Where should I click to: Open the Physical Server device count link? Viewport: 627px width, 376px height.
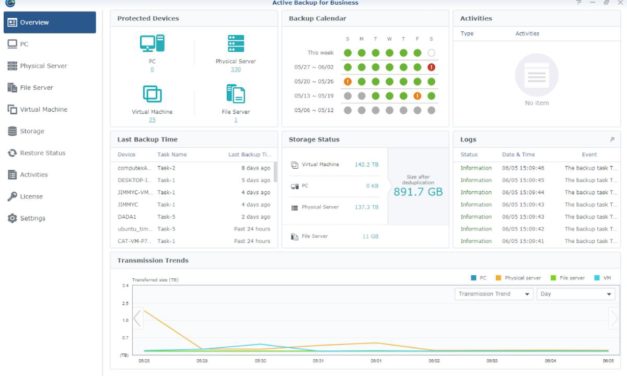(236, 70)
